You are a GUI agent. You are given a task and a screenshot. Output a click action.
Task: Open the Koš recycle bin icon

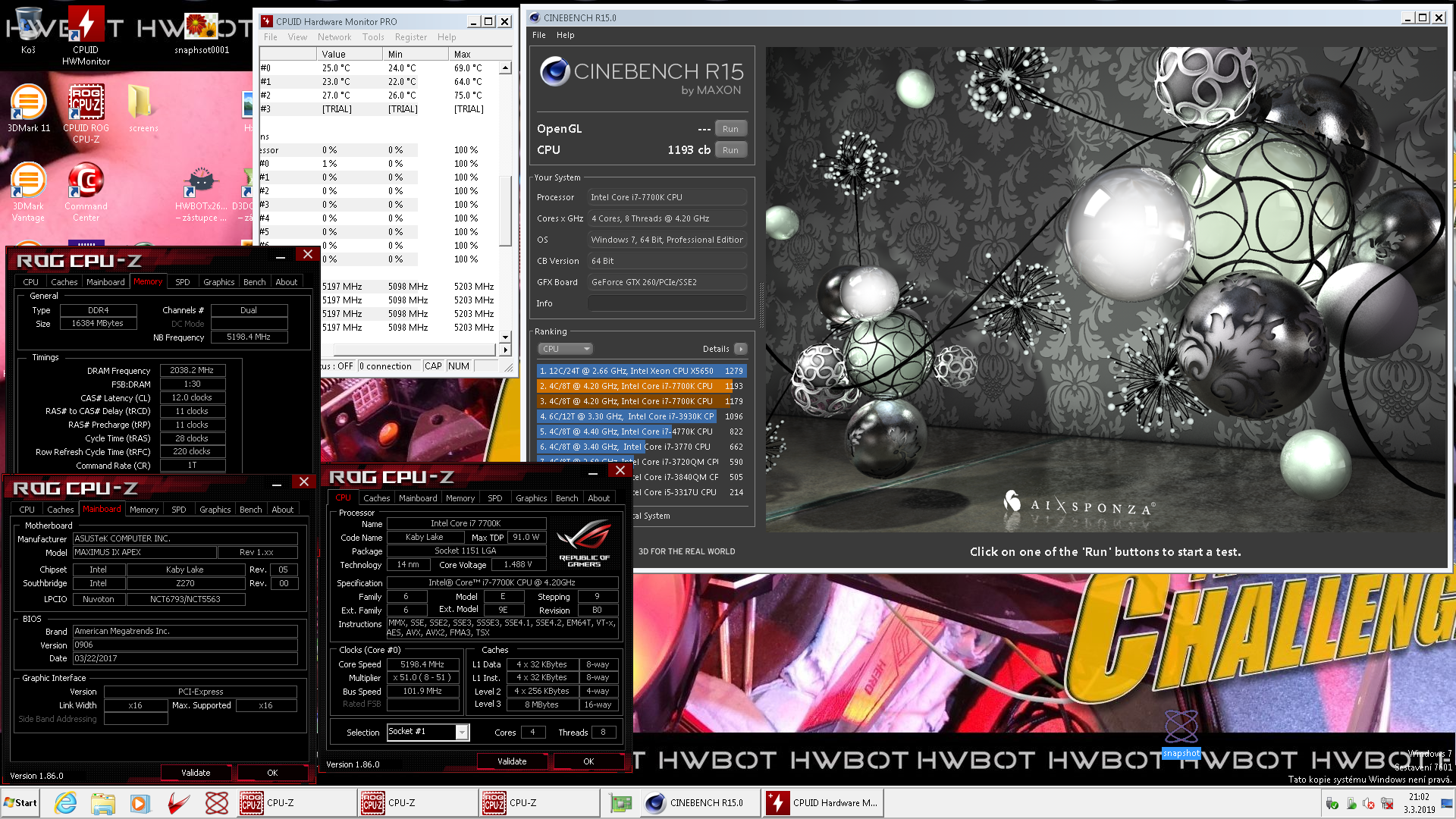[28, 30]
